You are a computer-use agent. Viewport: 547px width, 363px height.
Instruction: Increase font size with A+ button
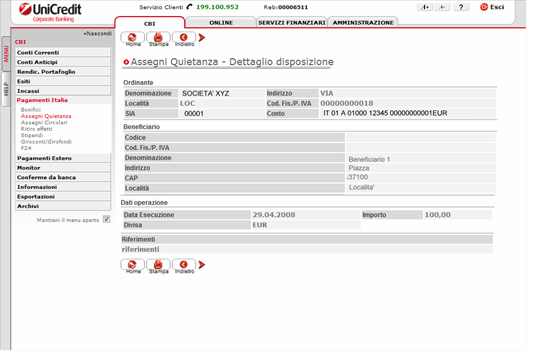coord(425,7)
